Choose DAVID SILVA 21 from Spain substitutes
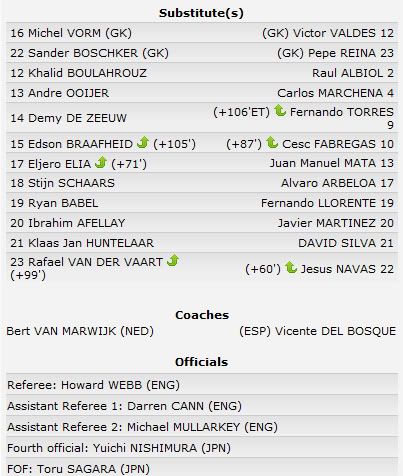This screenshot has height=476, width=403. (x=346, y=243)
